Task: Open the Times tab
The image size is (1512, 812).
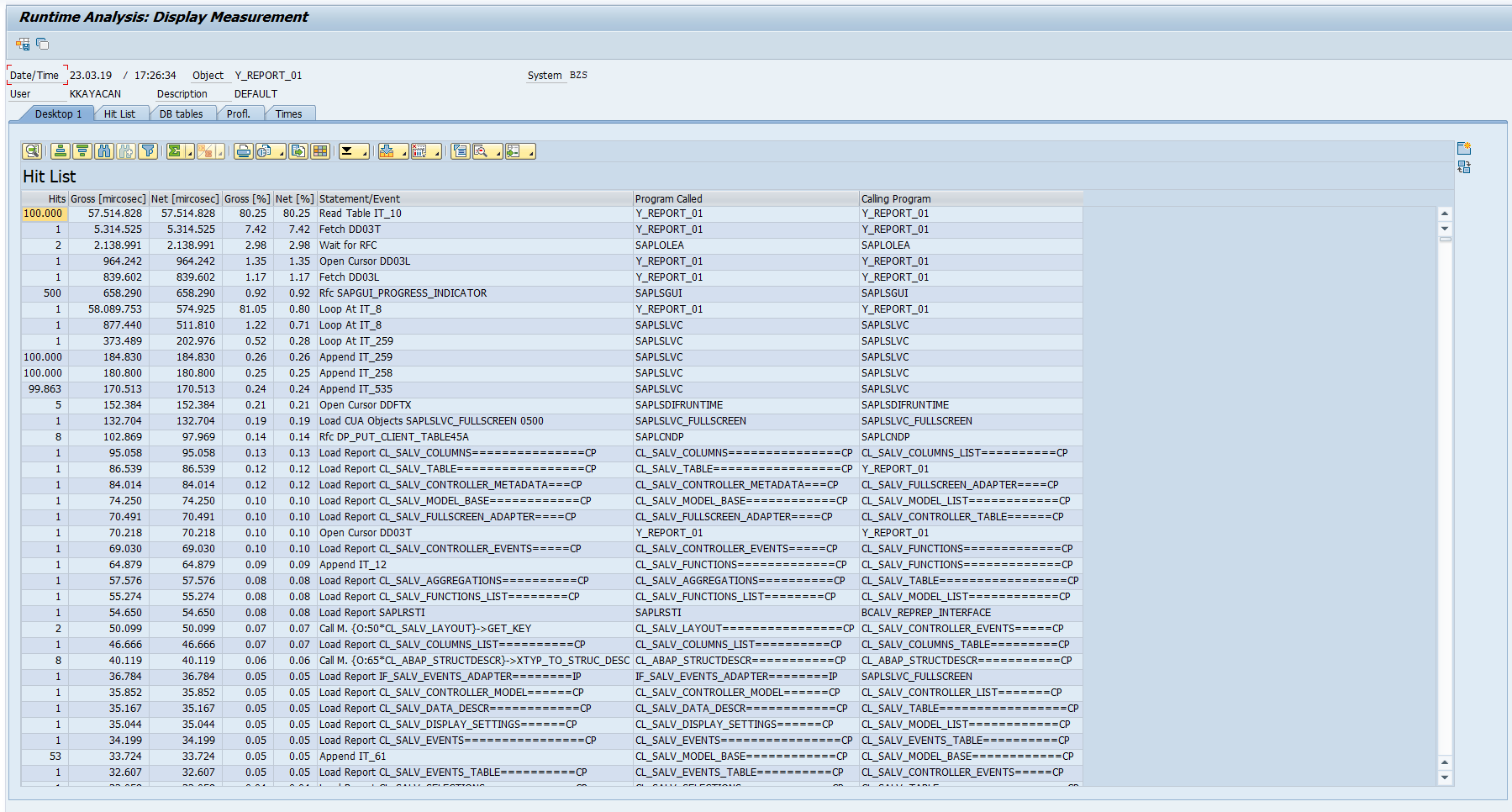Action: pos(288,114)
